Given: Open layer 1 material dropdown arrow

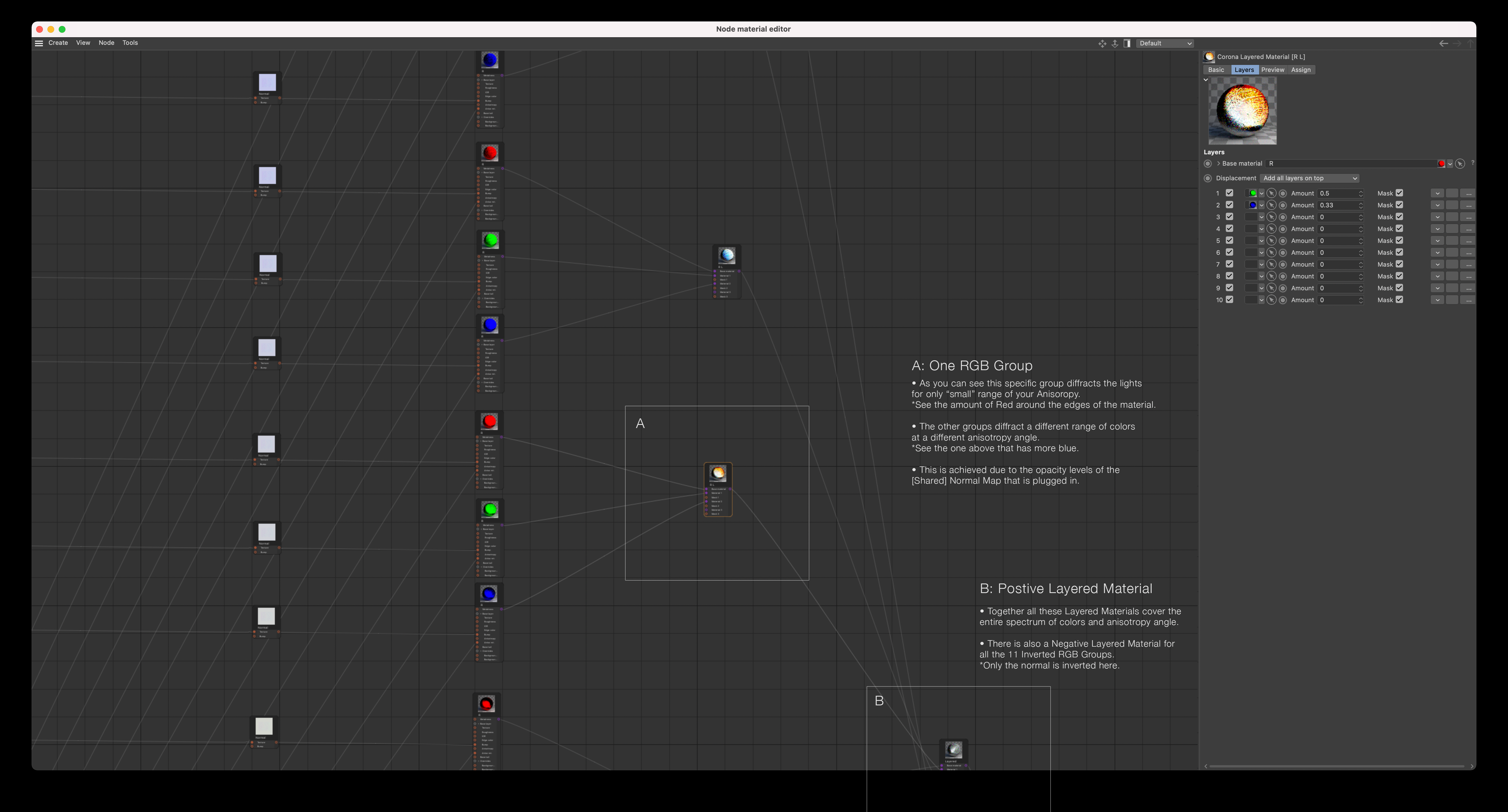Looking at the screenshot, I should click(1262, 193).
